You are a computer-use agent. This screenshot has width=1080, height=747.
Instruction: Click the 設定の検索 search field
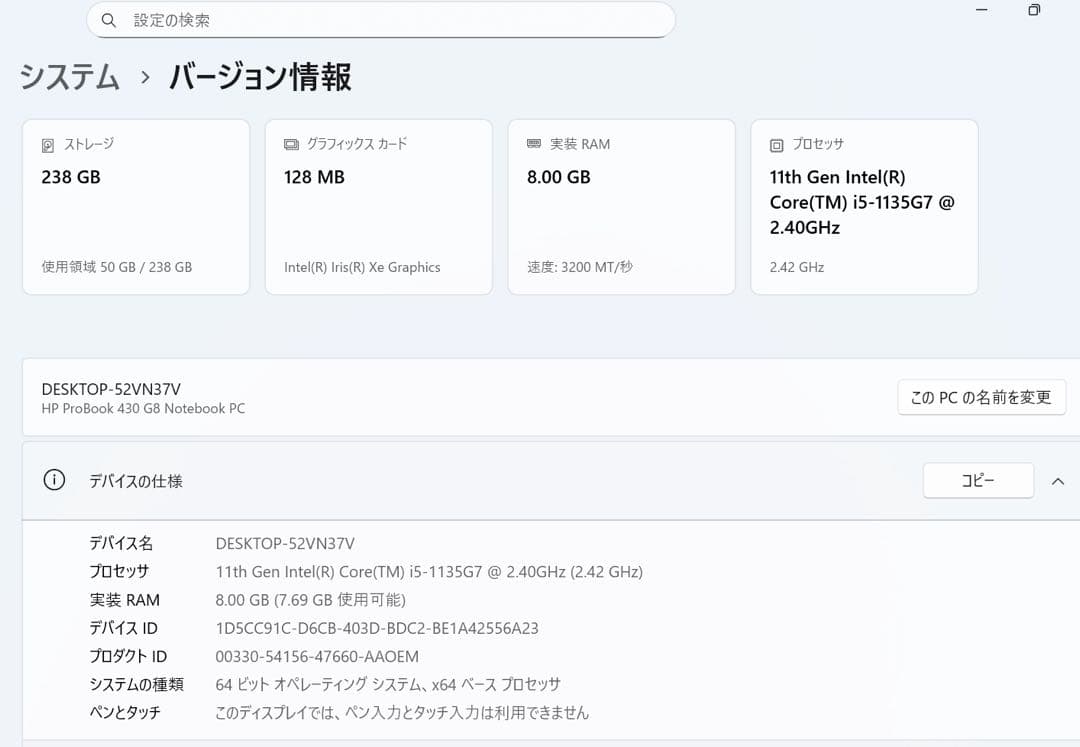380,20
